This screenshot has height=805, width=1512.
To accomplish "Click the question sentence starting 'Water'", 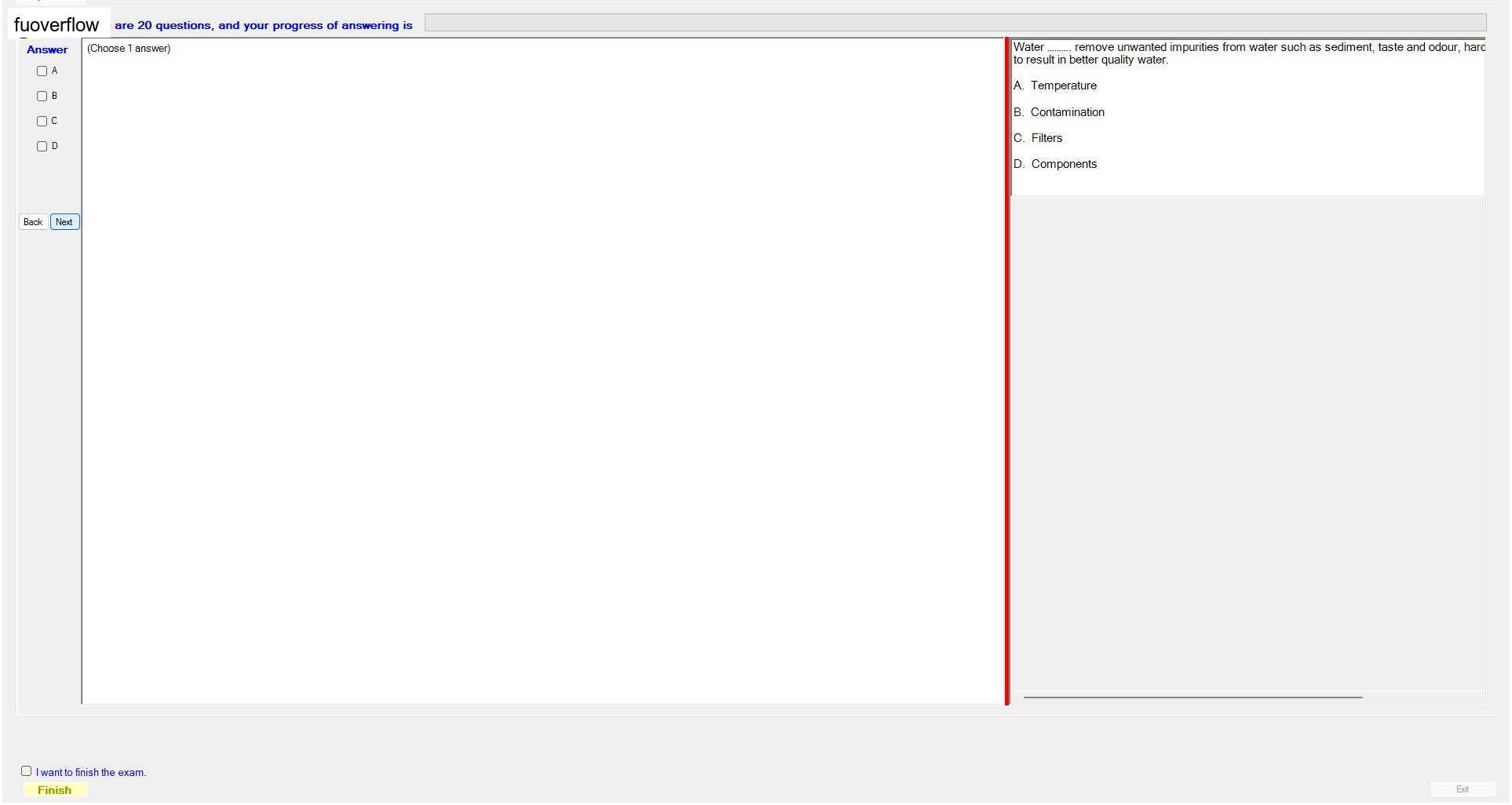I will tap(1249, 53).
